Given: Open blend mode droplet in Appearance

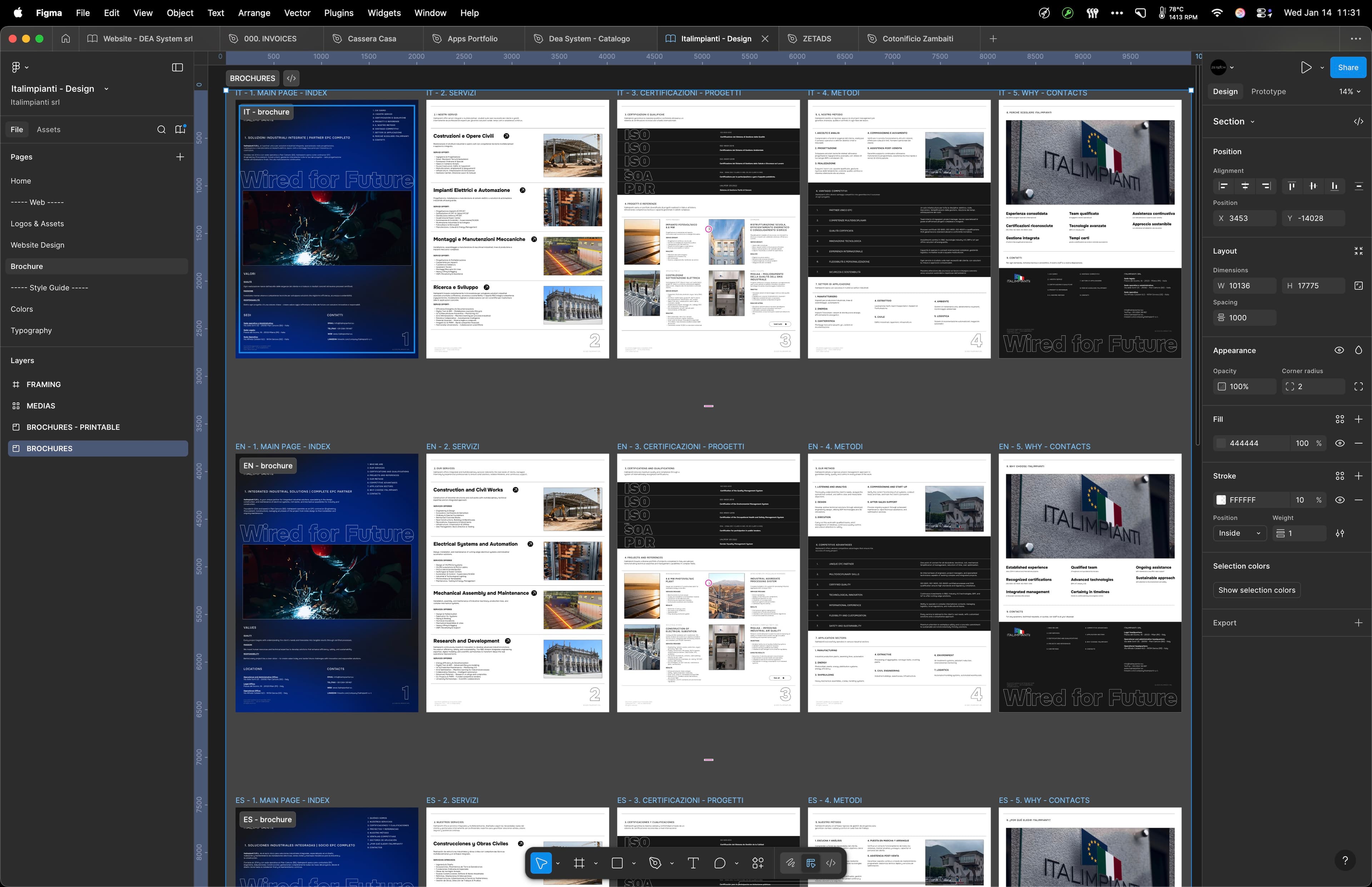Looking at the screenshot, I should (1359, 350).
